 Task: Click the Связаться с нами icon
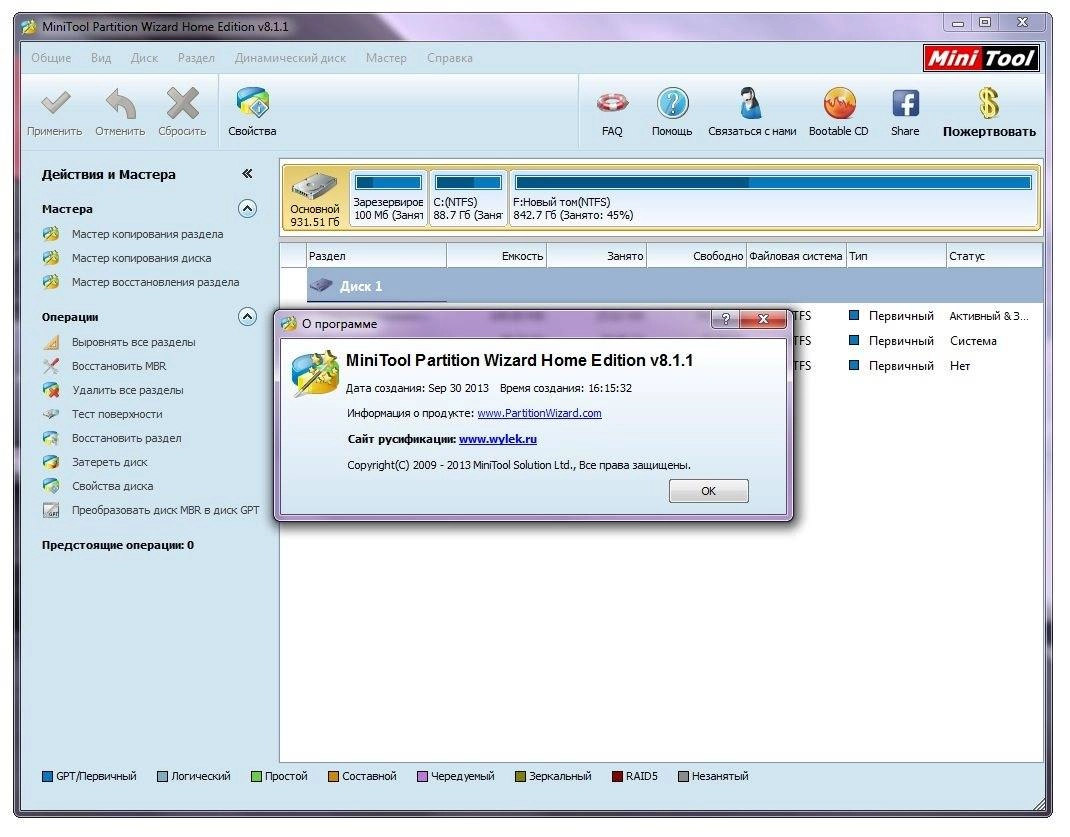click(751, 104)
